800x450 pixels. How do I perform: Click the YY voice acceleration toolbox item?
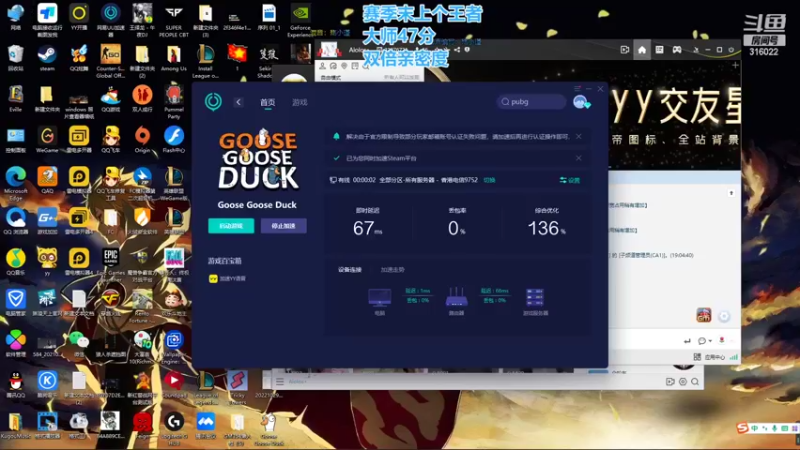click(x=228, y=279)
